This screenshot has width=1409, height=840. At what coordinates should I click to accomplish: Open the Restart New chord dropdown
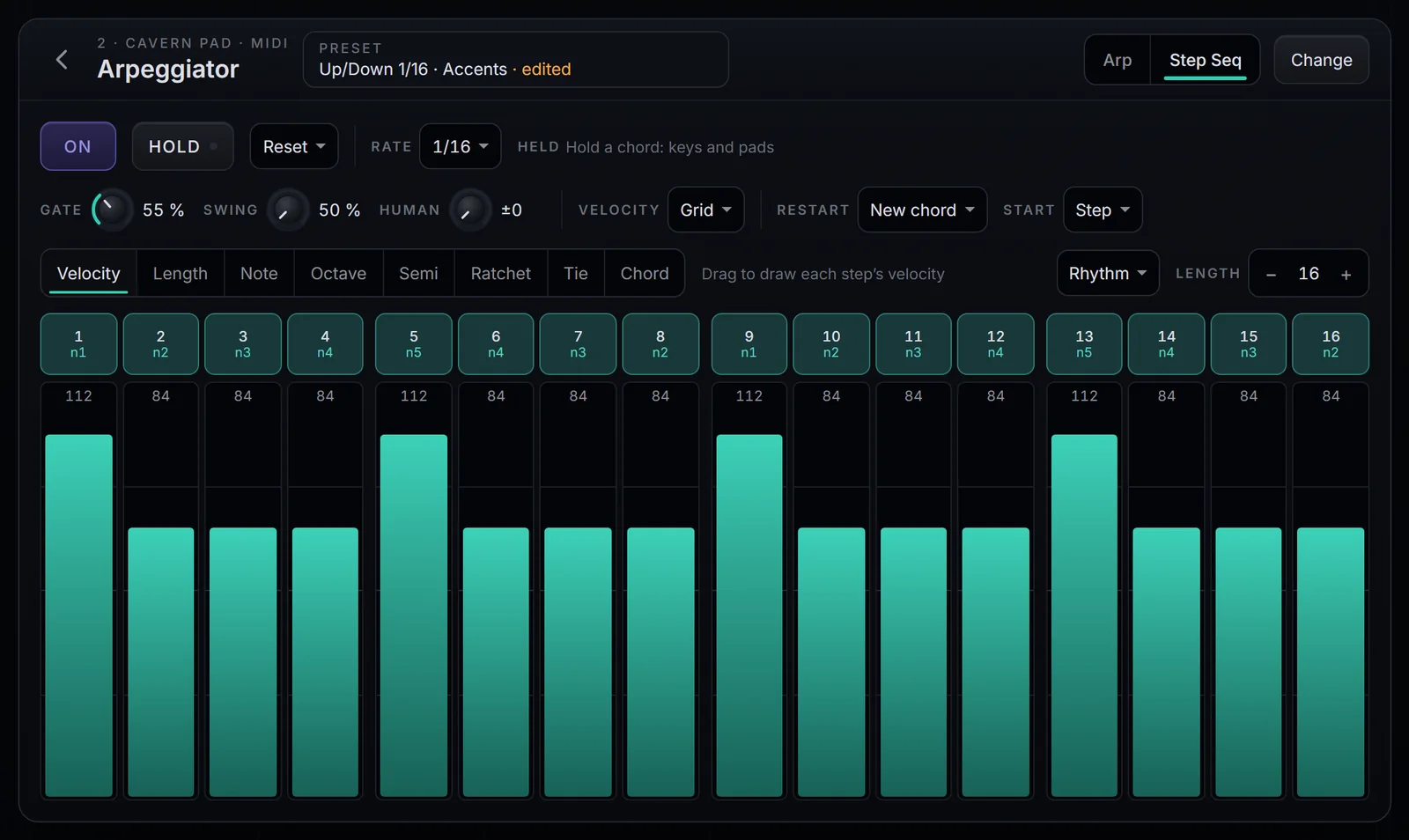point(922,210)
